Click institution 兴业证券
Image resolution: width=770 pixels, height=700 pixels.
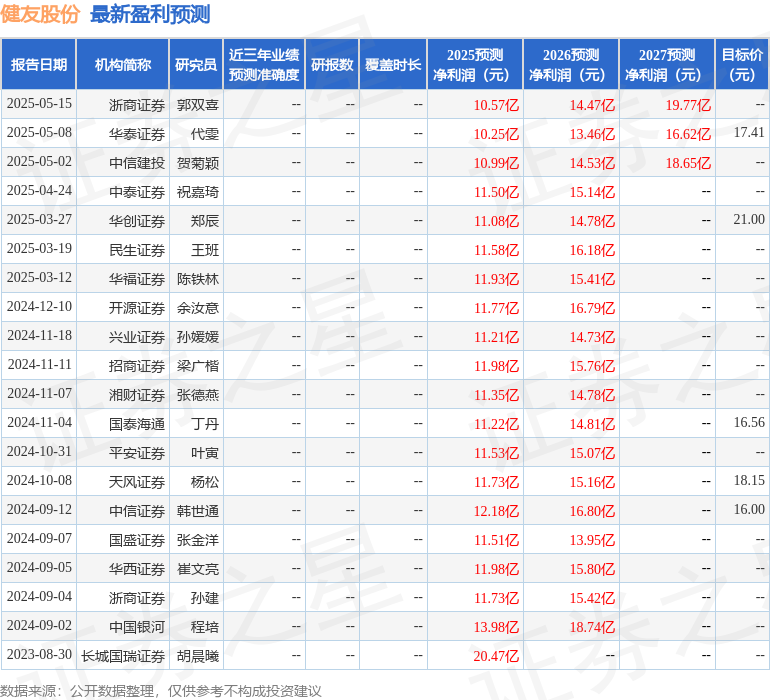click(137, 337)
